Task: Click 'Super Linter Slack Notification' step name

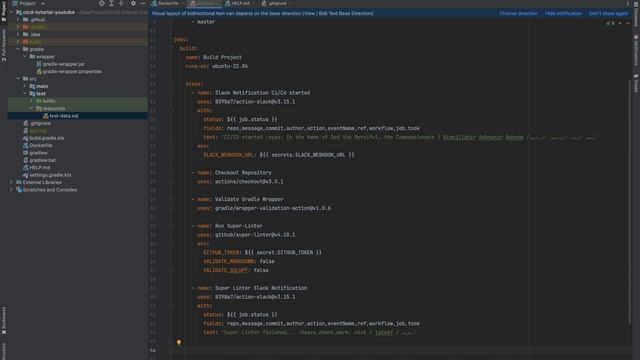Action: click(x=261, y=288)
